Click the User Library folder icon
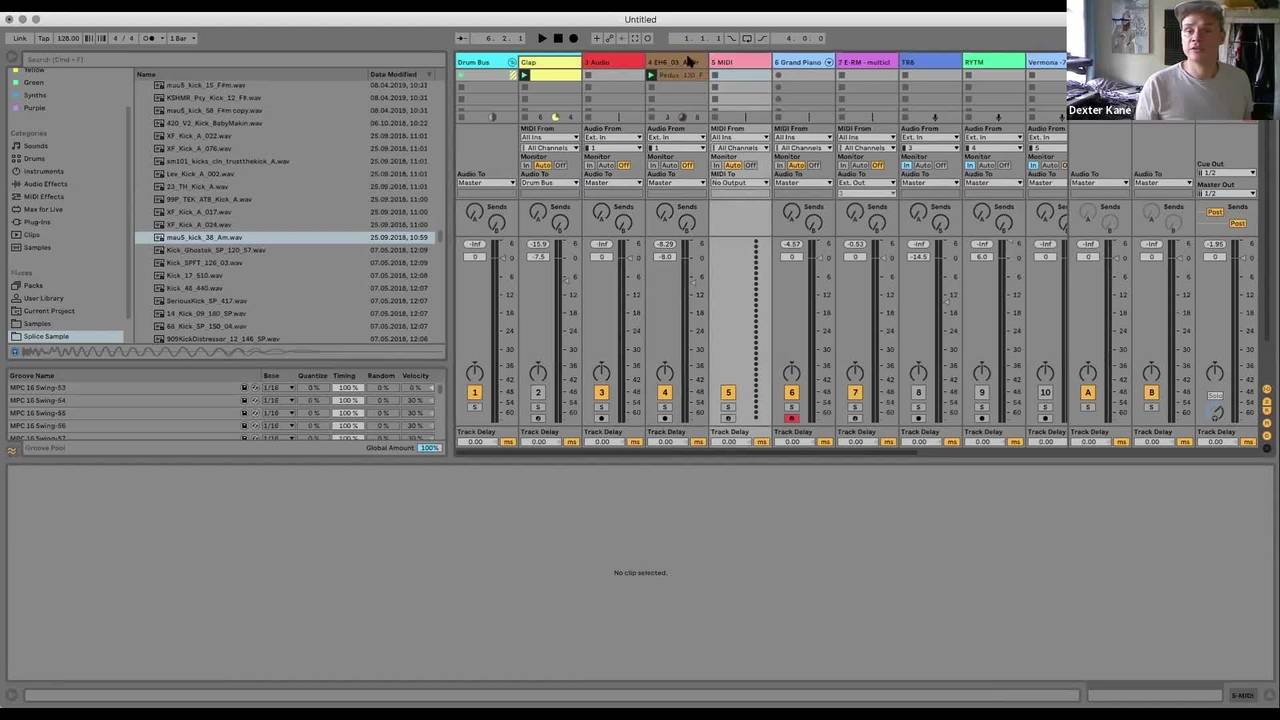Viewport: 1280px width, 720px height. 16,298
